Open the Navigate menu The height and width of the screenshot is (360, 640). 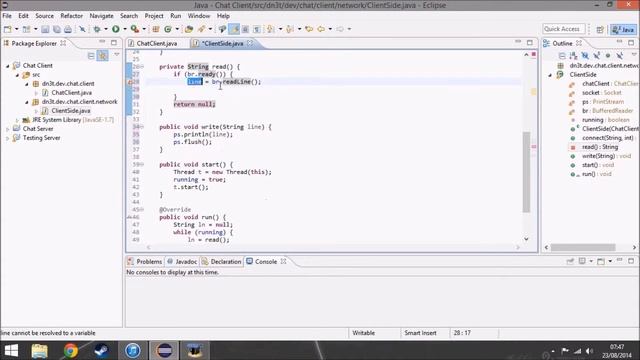click(102, 16)
